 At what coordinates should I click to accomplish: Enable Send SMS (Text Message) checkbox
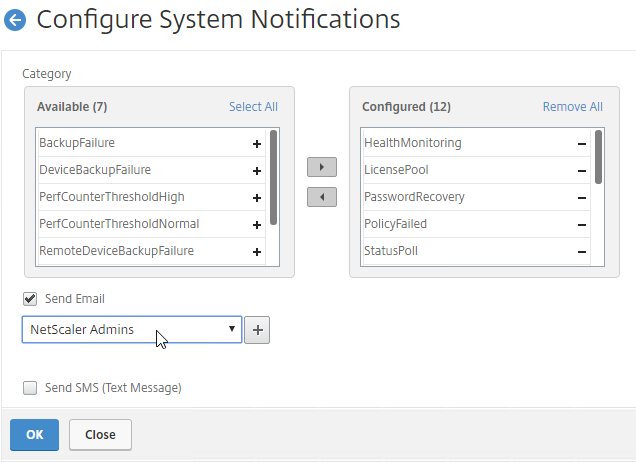pos(30,388)
